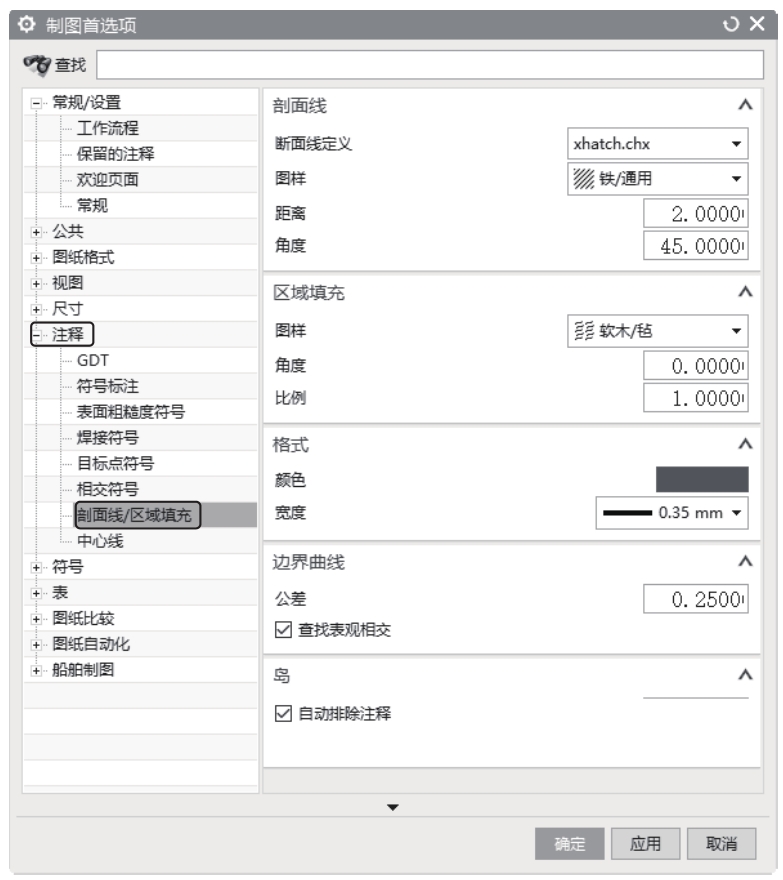This screenshot has width=783, height=880.
Task: Collapse the 注释 tree node
Action: point(36,335)
